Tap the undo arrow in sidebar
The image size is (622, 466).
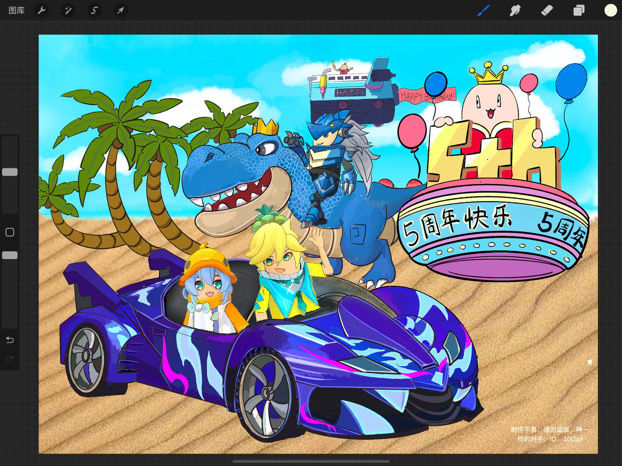coord(10,340)
